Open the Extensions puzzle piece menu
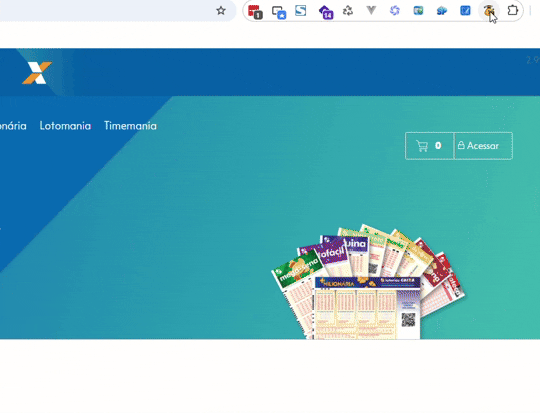Image resolution: width=540 pixels, height=413 pixels. coord(512,11)
